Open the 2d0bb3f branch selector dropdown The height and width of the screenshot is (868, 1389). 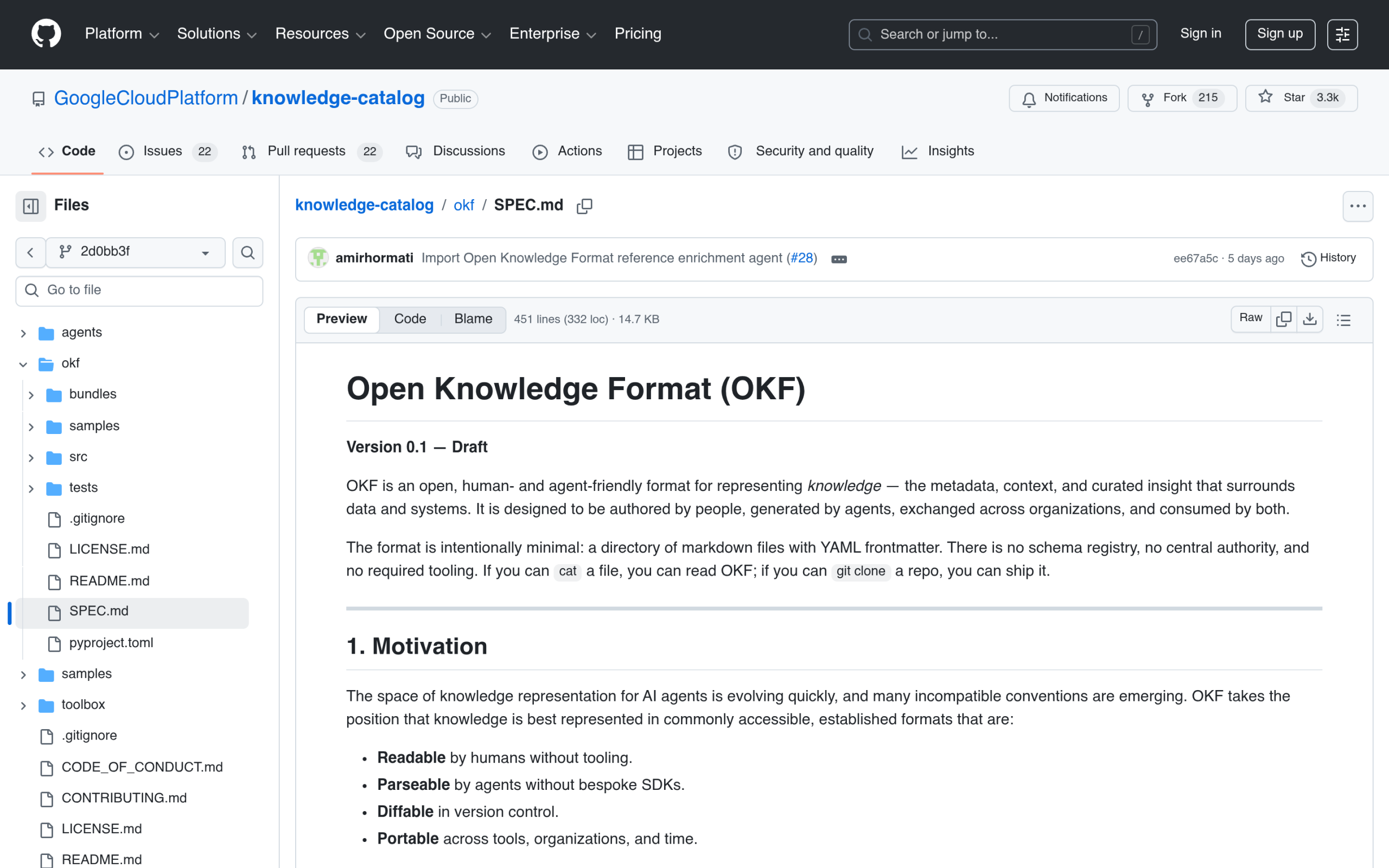click(136, 253)
